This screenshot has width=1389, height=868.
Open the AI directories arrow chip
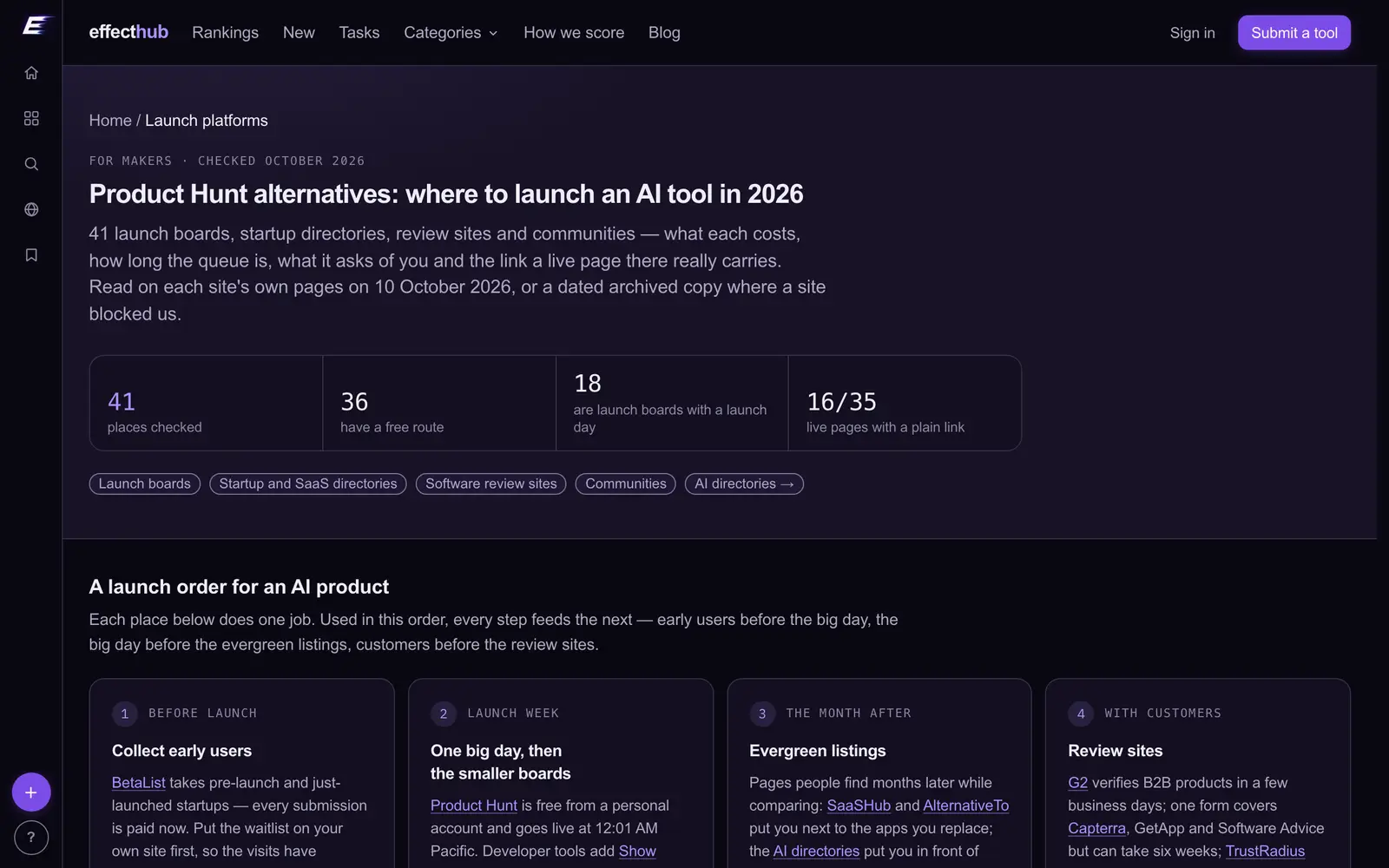(744, 483)
